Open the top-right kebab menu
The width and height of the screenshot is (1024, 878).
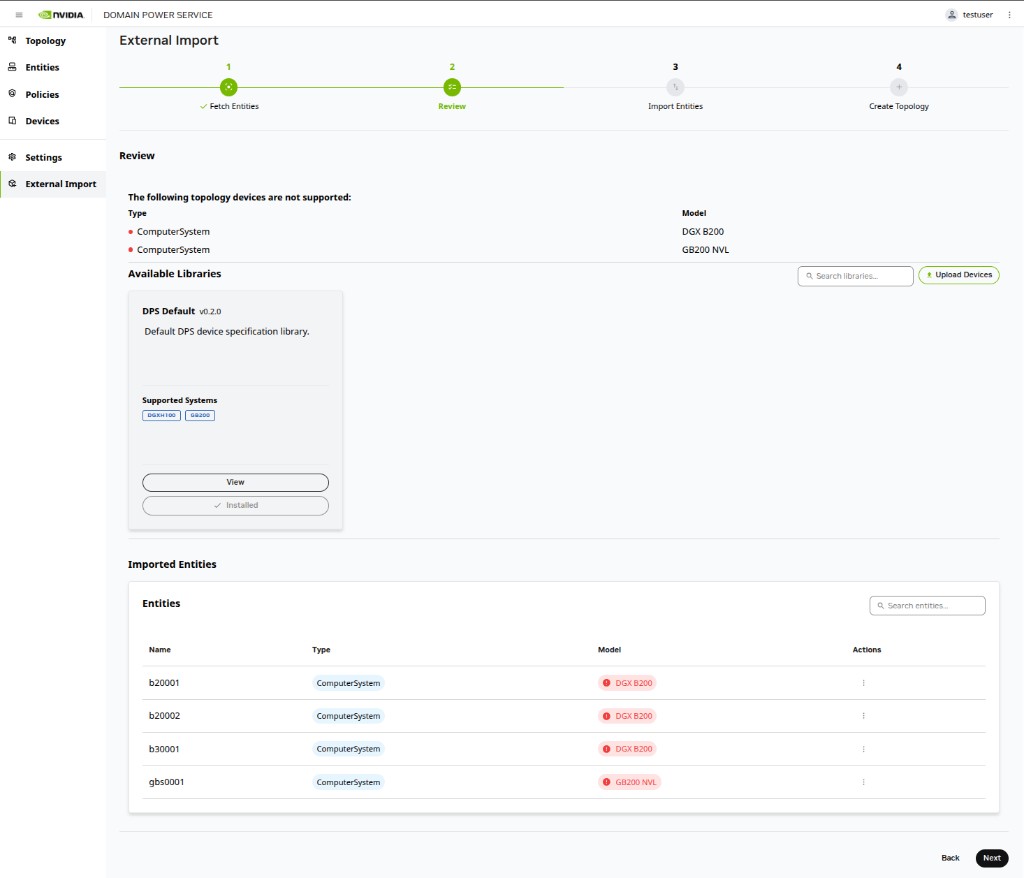click(x=1009, y=14)
